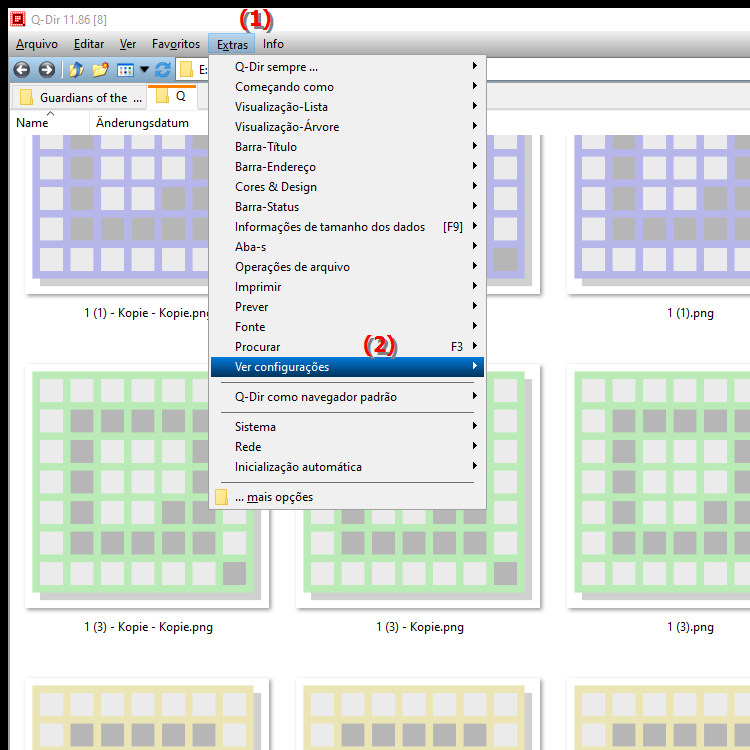This screenshot has height=750, width=750.
Task: Open the Fonte menu entry
Action: [x=347, y=327]
